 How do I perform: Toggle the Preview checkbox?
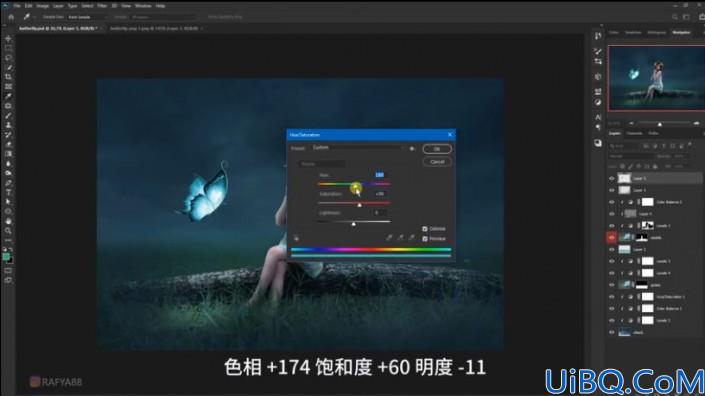425,239
